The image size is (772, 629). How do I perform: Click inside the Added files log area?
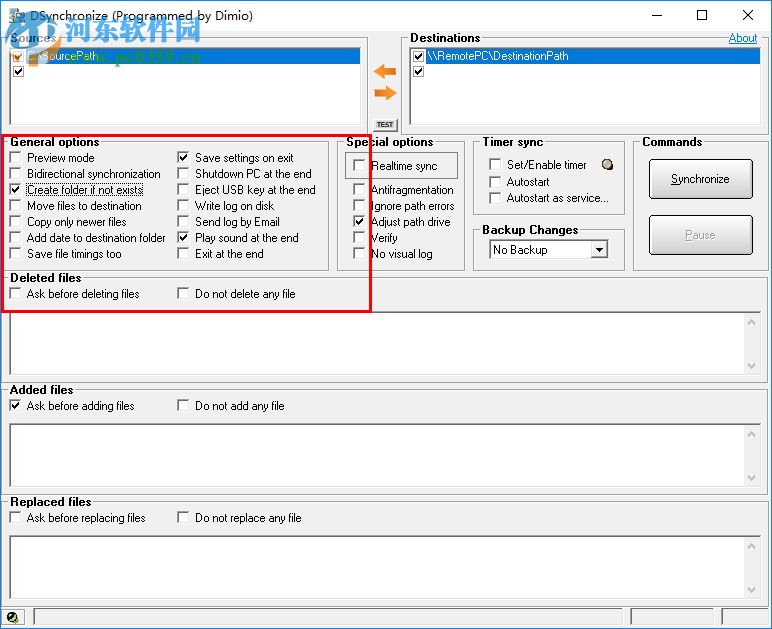378,456
